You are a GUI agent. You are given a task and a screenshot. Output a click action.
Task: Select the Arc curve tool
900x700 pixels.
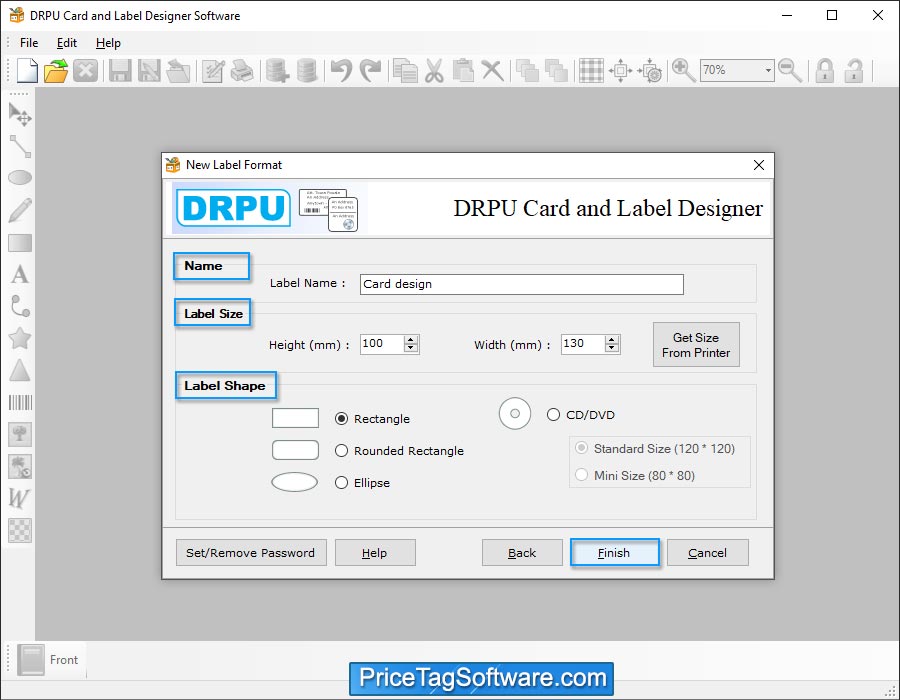click(x=20, y=306)
